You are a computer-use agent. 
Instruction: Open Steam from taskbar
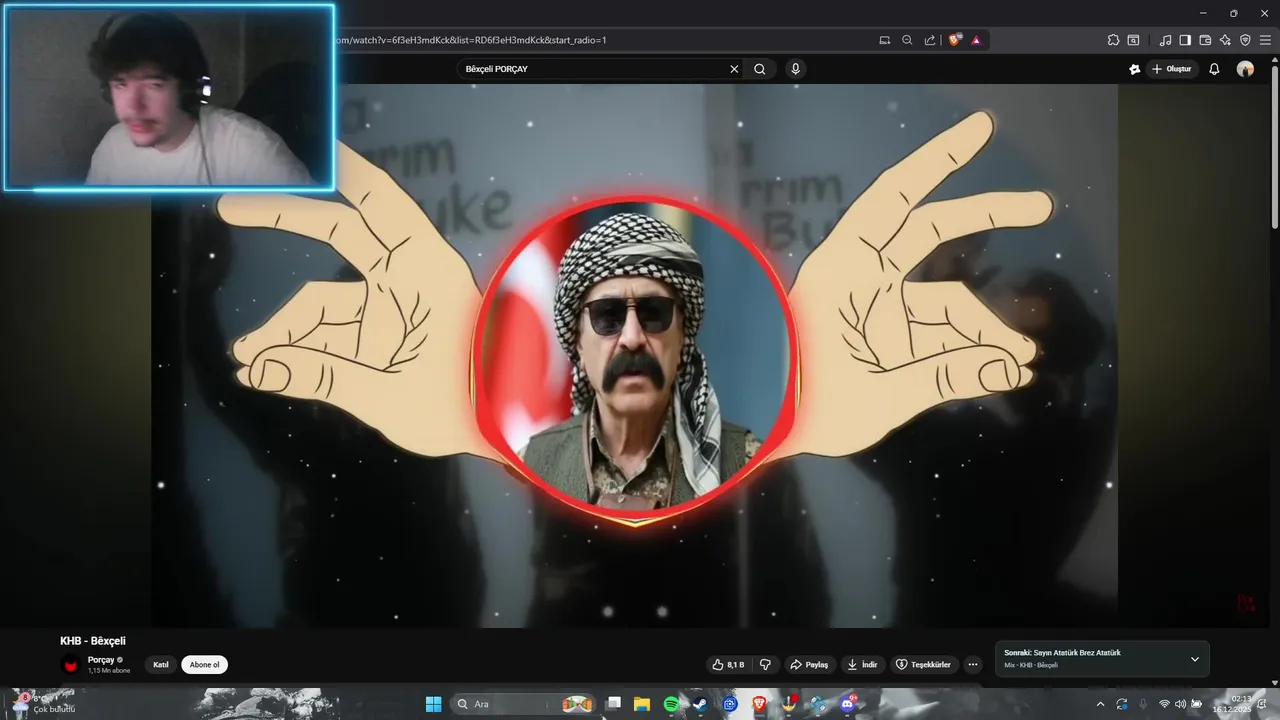point(700,704)
